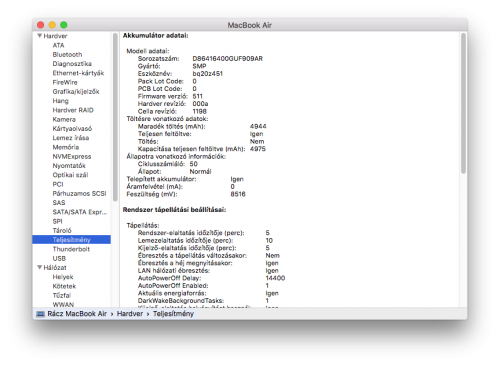The width and height of the screenshot is (500, 366).
Task: Select Ethernet-kártyák in the sidebar
Action: click(78, 73)
